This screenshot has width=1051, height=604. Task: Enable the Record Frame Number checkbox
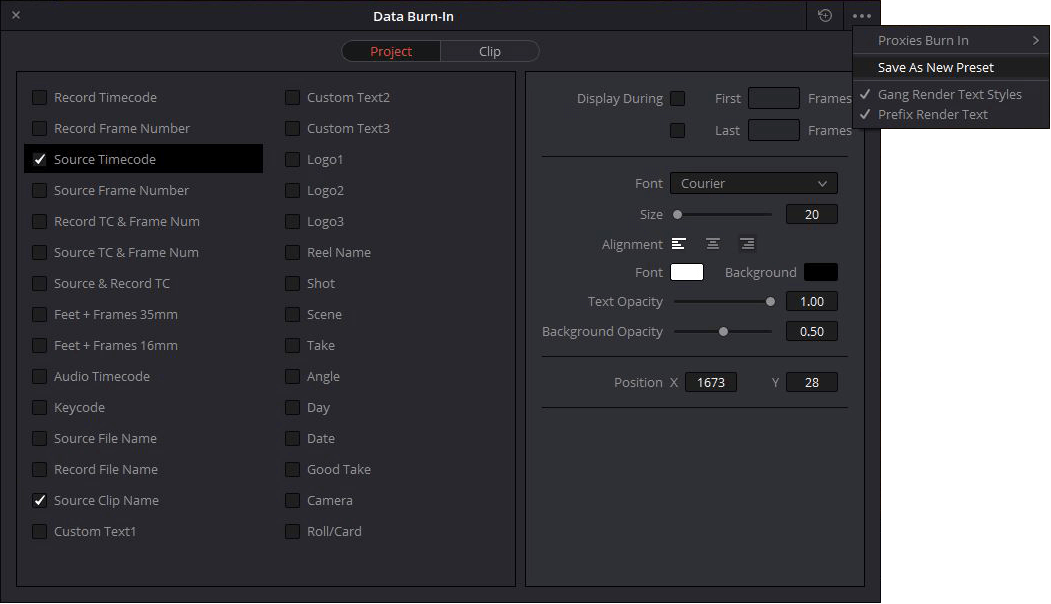40,129
